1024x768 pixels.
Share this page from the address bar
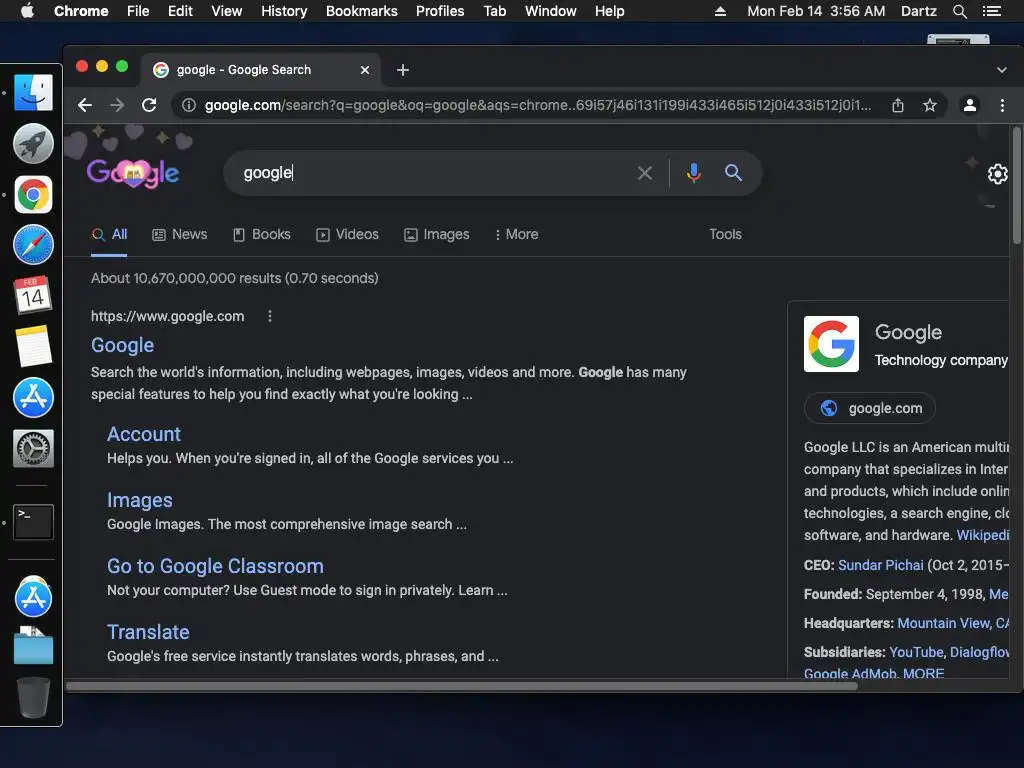(x=898, y=105)
